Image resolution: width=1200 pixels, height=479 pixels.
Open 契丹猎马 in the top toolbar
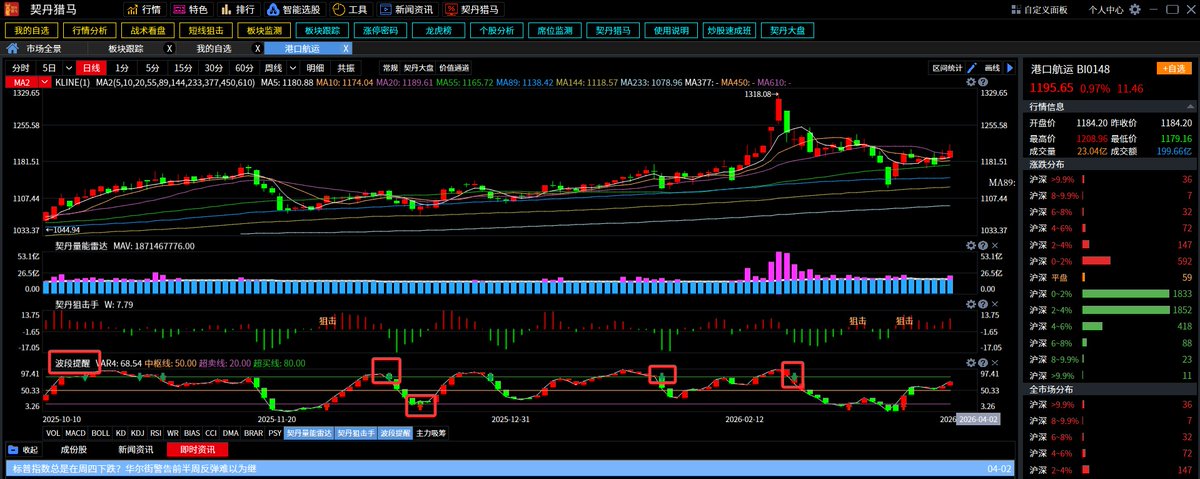click(x=473, y=9)
